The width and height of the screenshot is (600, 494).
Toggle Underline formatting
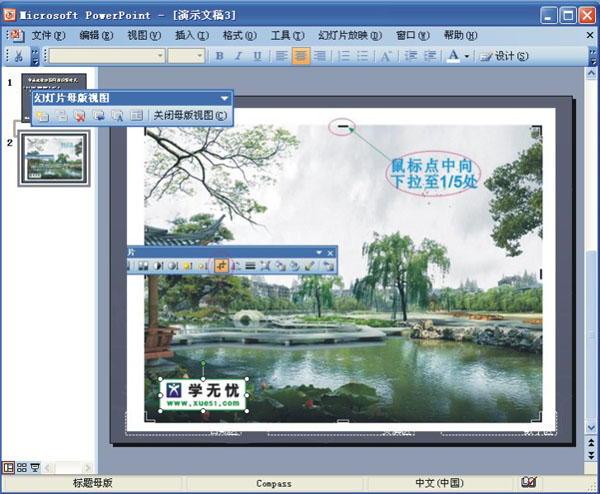[x=258, y=56]
